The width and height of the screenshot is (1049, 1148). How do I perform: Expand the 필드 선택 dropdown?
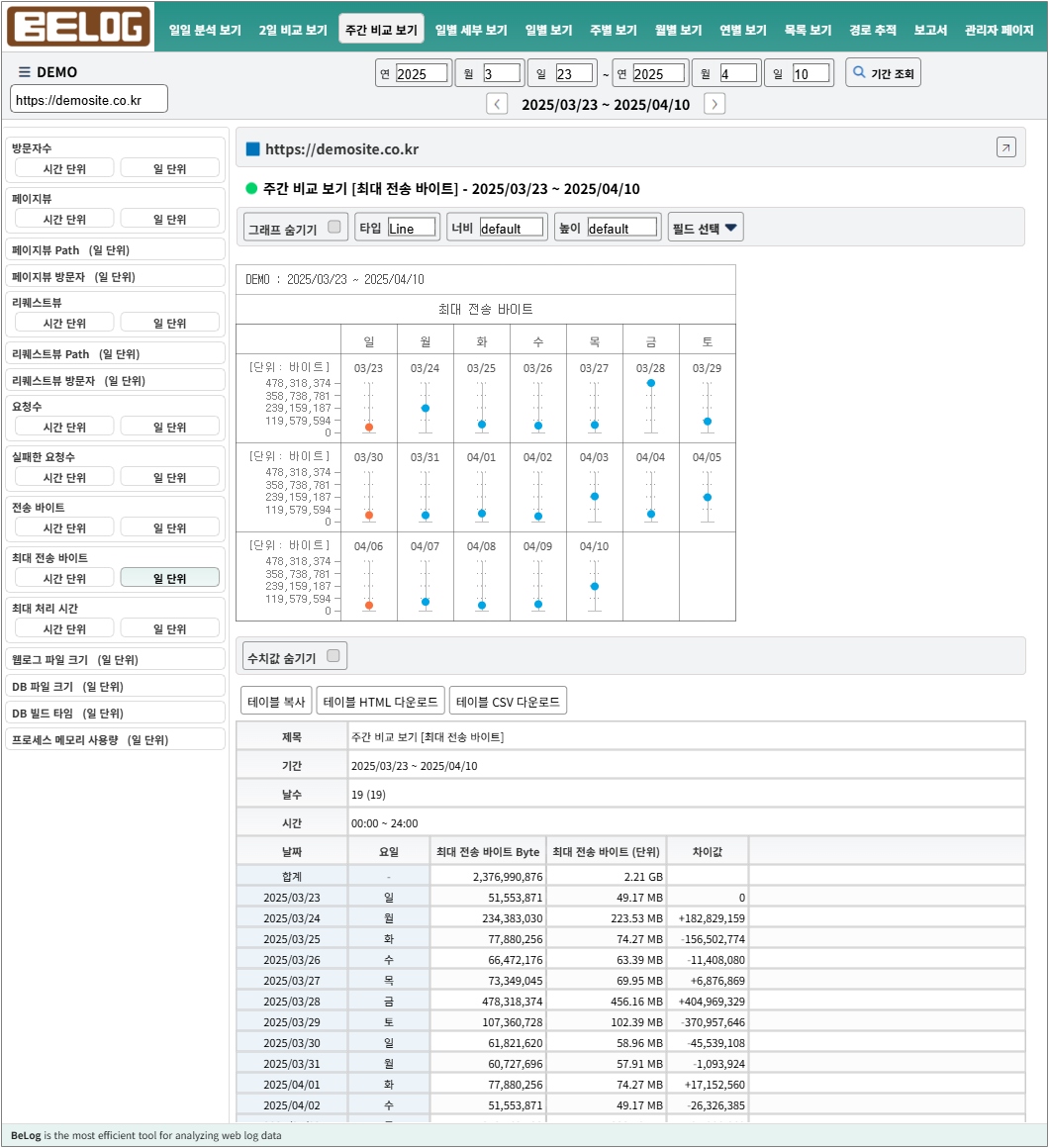(x=706, y=228)
